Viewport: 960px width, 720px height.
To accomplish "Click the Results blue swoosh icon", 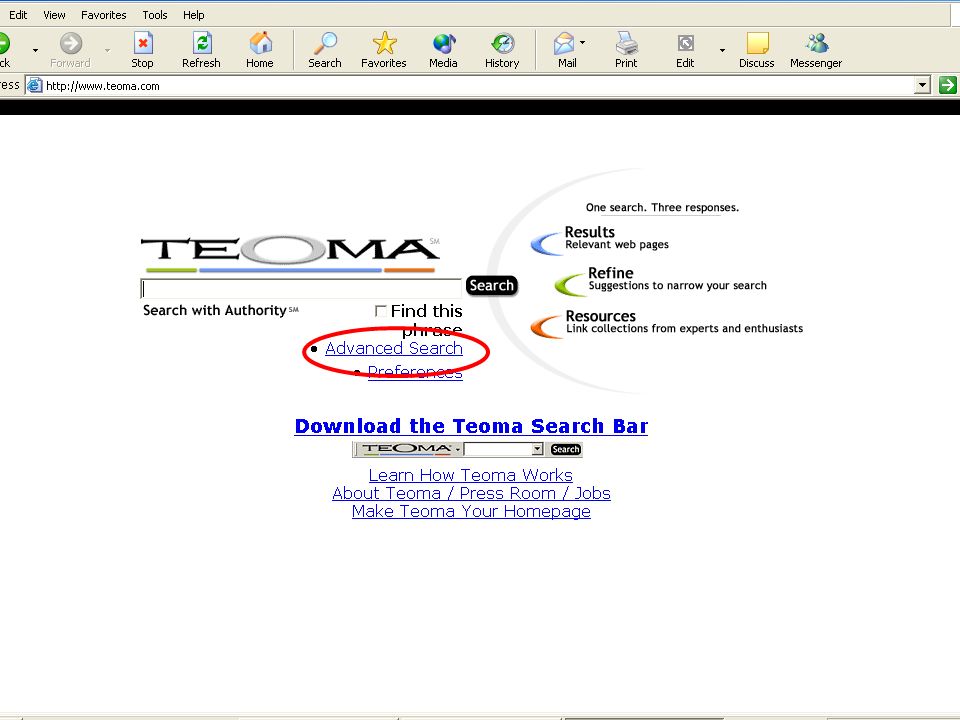I will tap(546, 242).
